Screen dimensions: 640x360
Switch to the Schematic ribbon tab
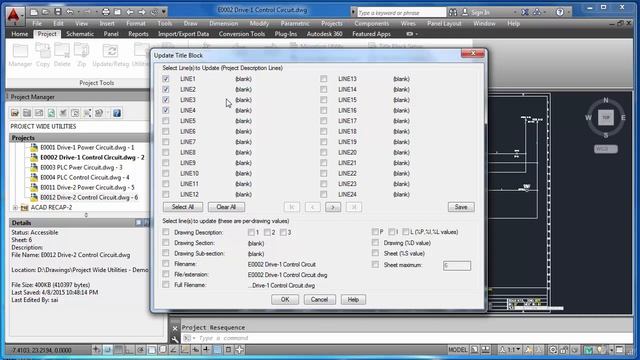click(x=80, y=34)
